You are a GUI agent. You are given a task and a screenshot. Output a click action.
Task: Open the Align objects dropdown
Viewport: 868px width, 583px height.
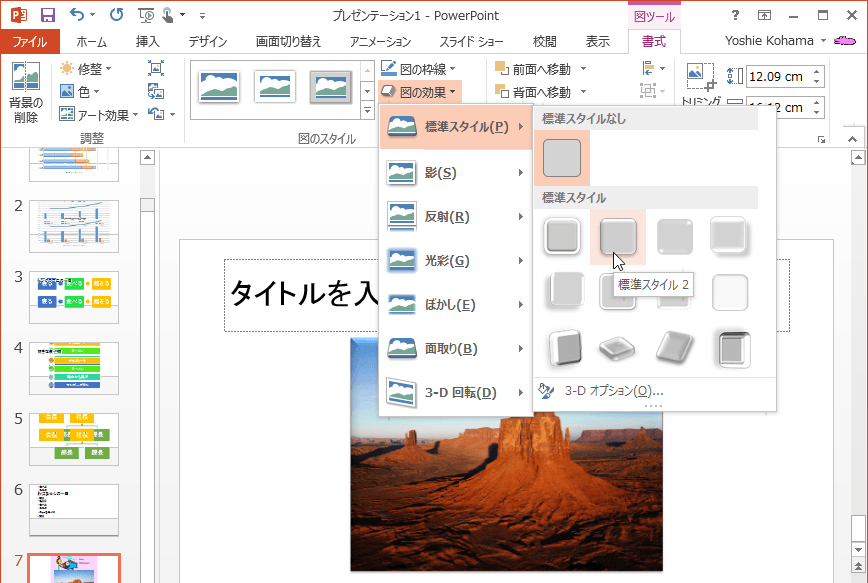tap(654, 68)
